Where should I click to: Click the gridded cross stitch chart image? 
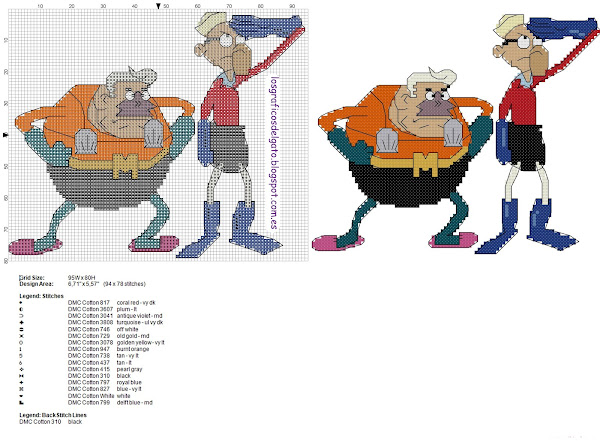[158, 136]
